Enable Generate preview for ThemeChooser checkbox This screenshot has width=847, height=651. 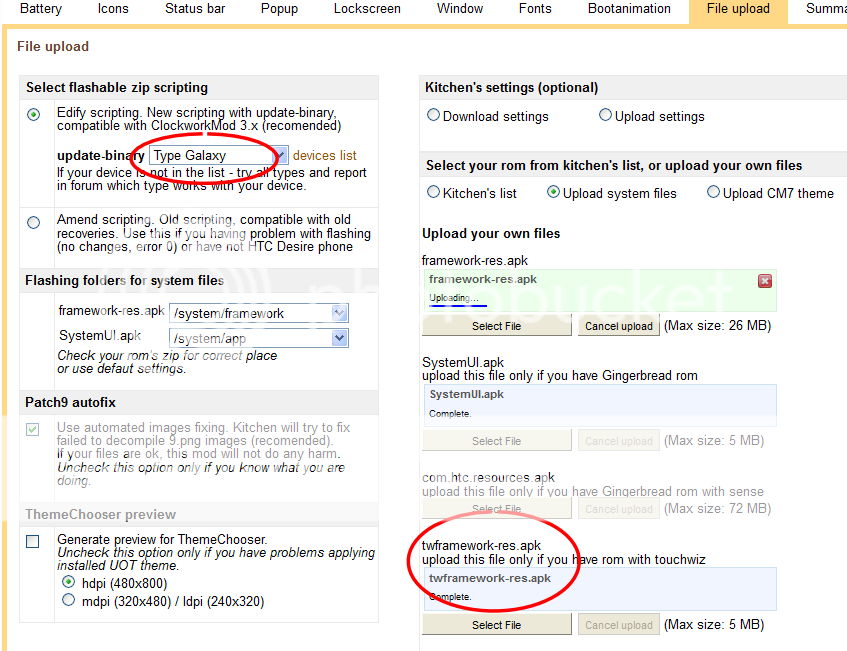click(x=33, y=541)
